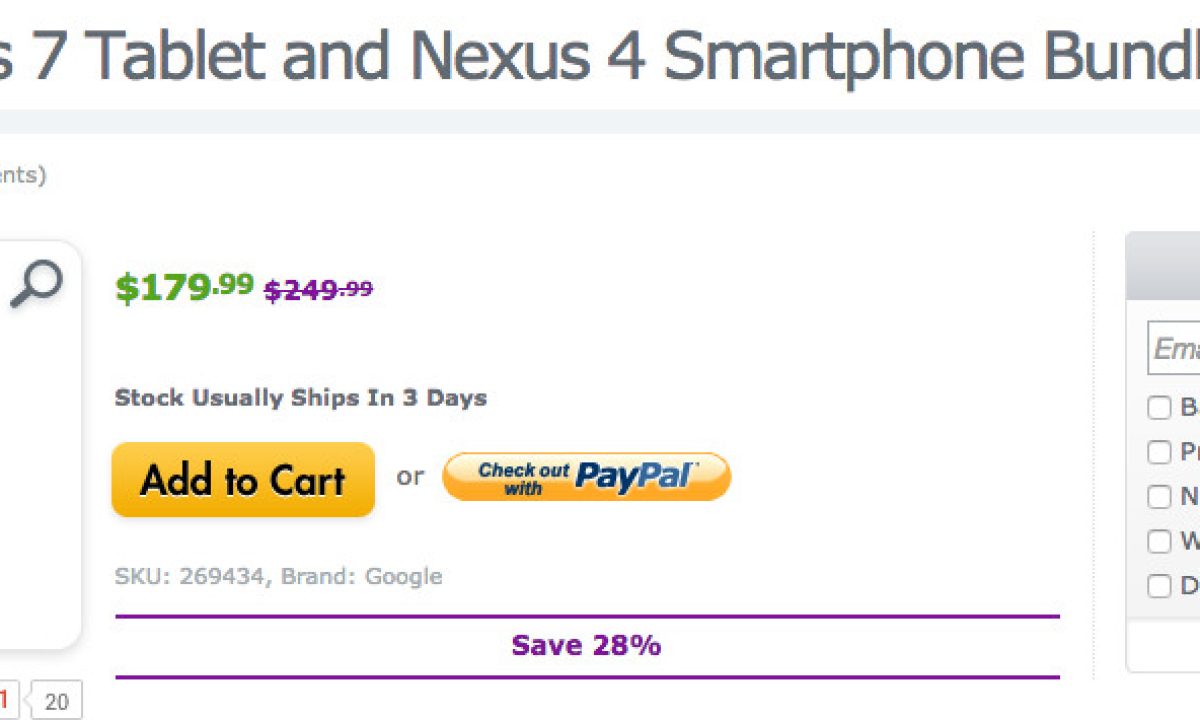1200x720 pixels.
Task: Click the magnifier zoom icon on product image
Action: click(x=36, y=285)
